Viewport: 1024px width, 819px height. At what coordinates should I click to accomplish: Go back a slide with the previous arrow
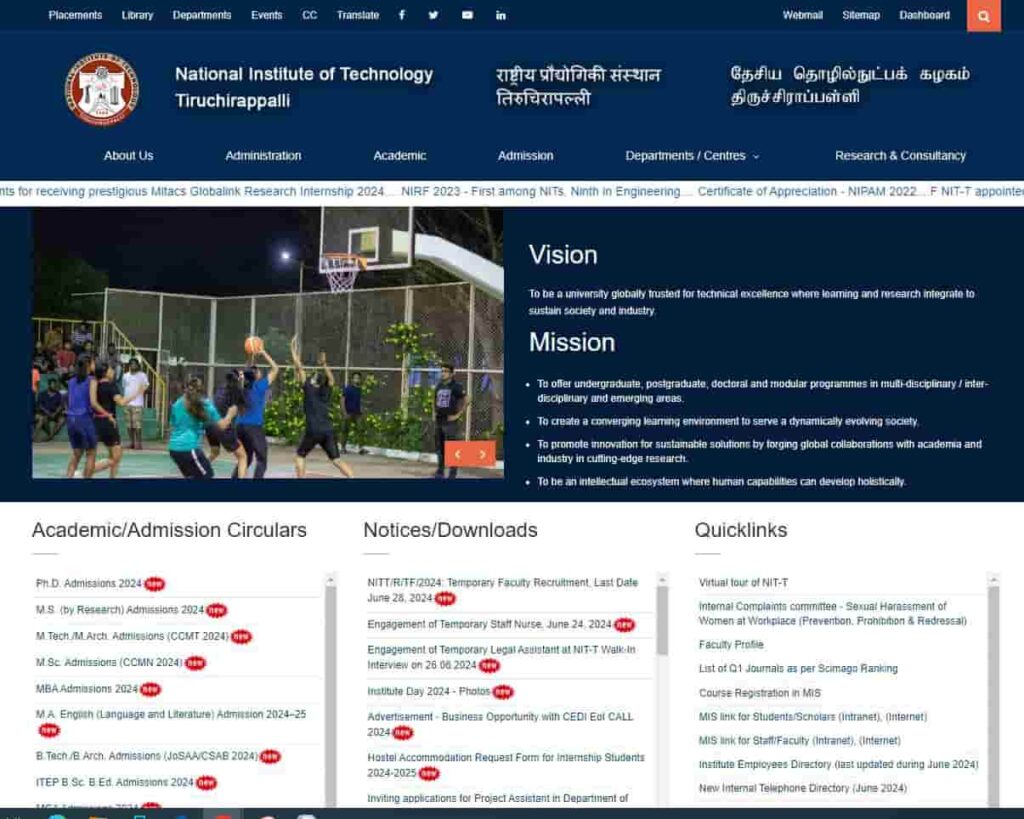(457, 453)
